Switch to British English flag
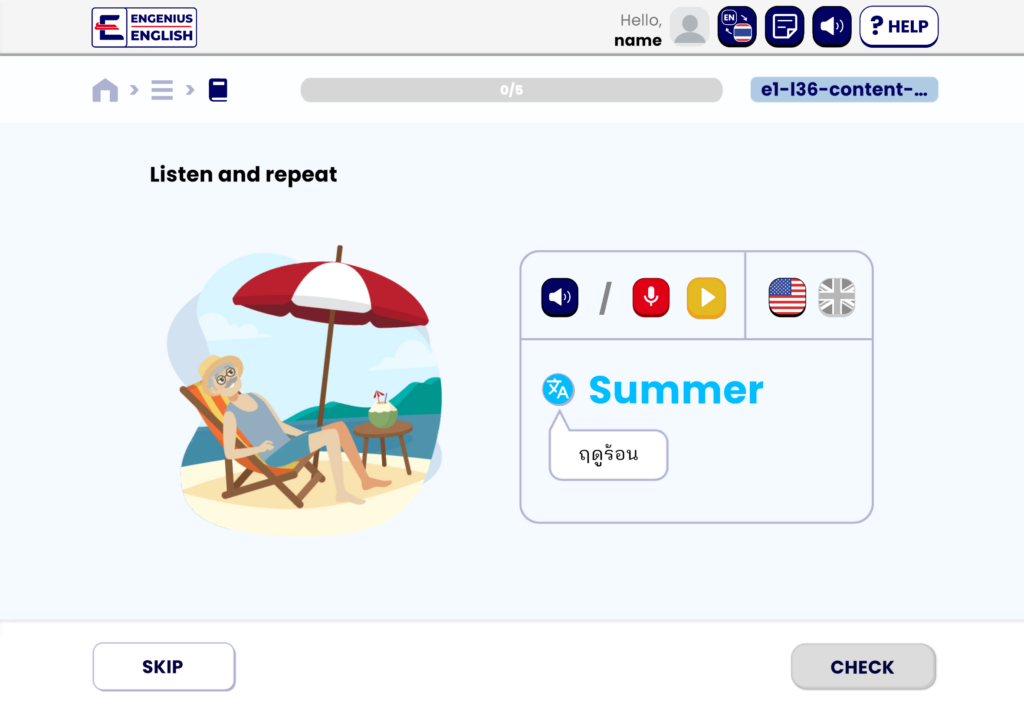The image size is (1024, 712). [837, 297]
